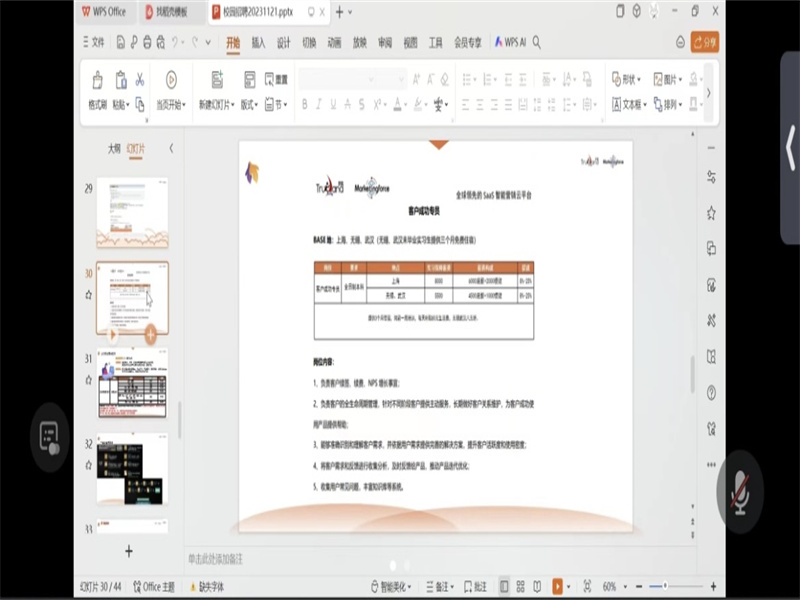The image size is (800, 600).
Task: Open the Outline tab in slide panel
Action: tap(114, 148)
